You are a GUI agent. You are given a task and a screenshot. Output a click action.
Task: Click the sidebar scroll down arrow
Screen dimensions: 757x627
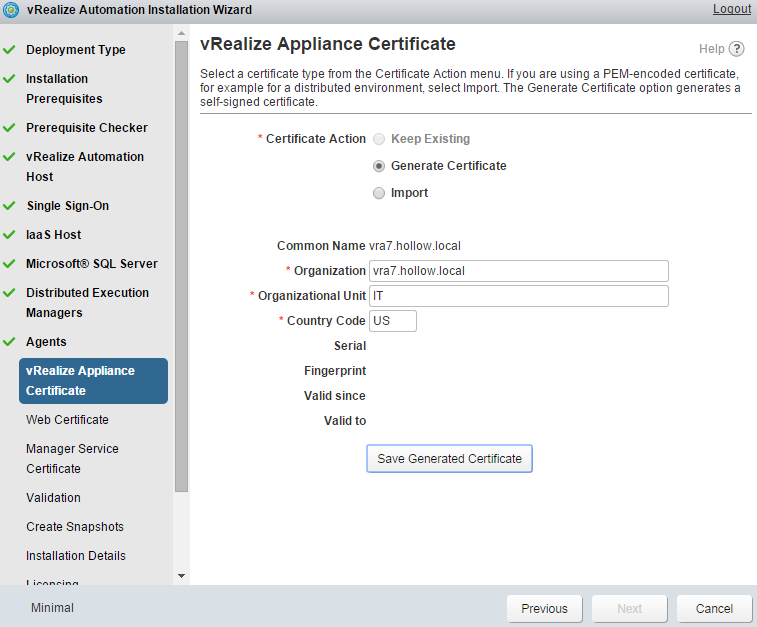pos(181,576)
